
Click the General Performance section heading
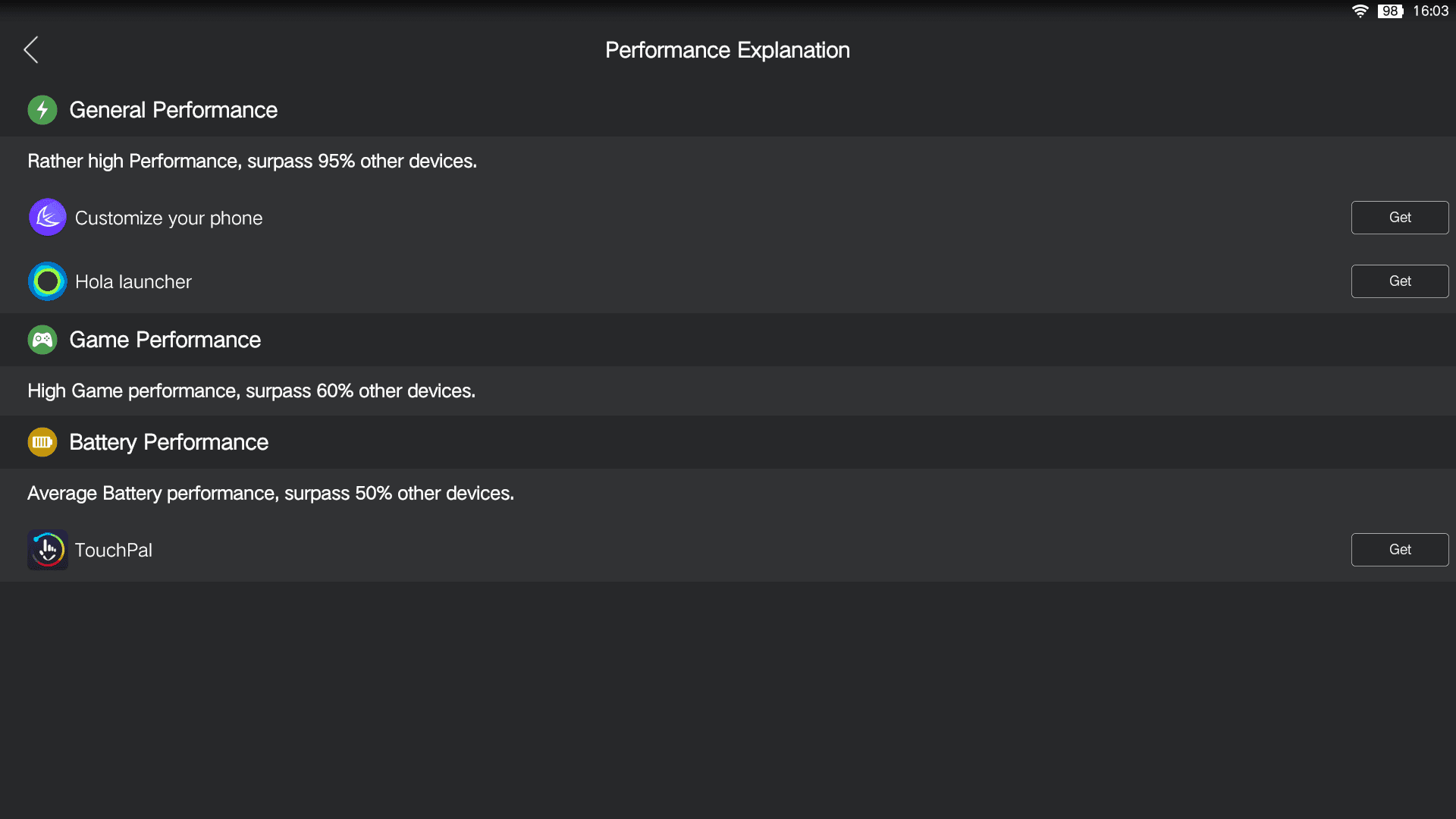tap(174, 110)
